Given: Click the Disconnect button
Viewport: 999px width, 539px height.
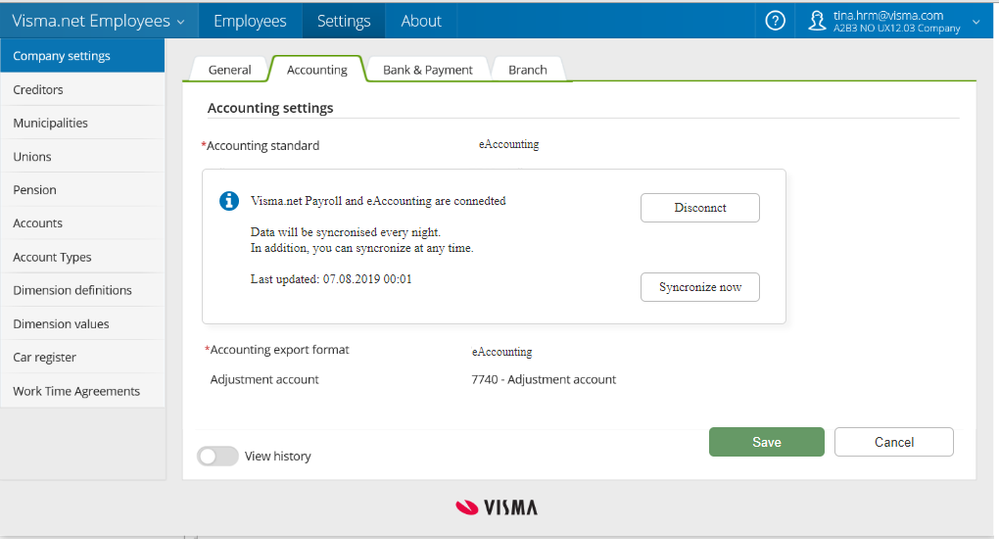Looking at the screenshot, I should (x=700, y=208).
